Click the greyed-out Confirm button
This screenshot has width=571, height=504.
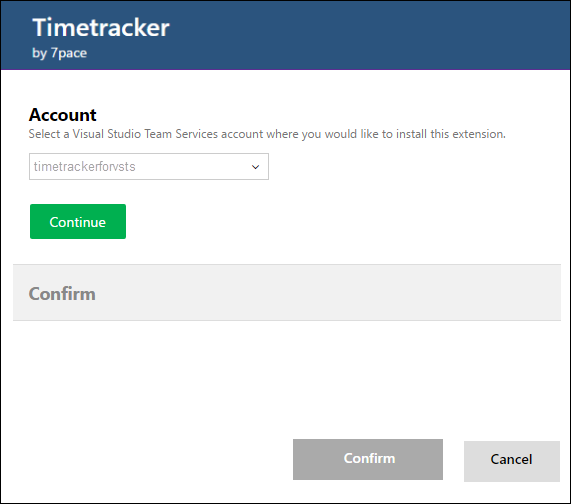tap(368, 459)
